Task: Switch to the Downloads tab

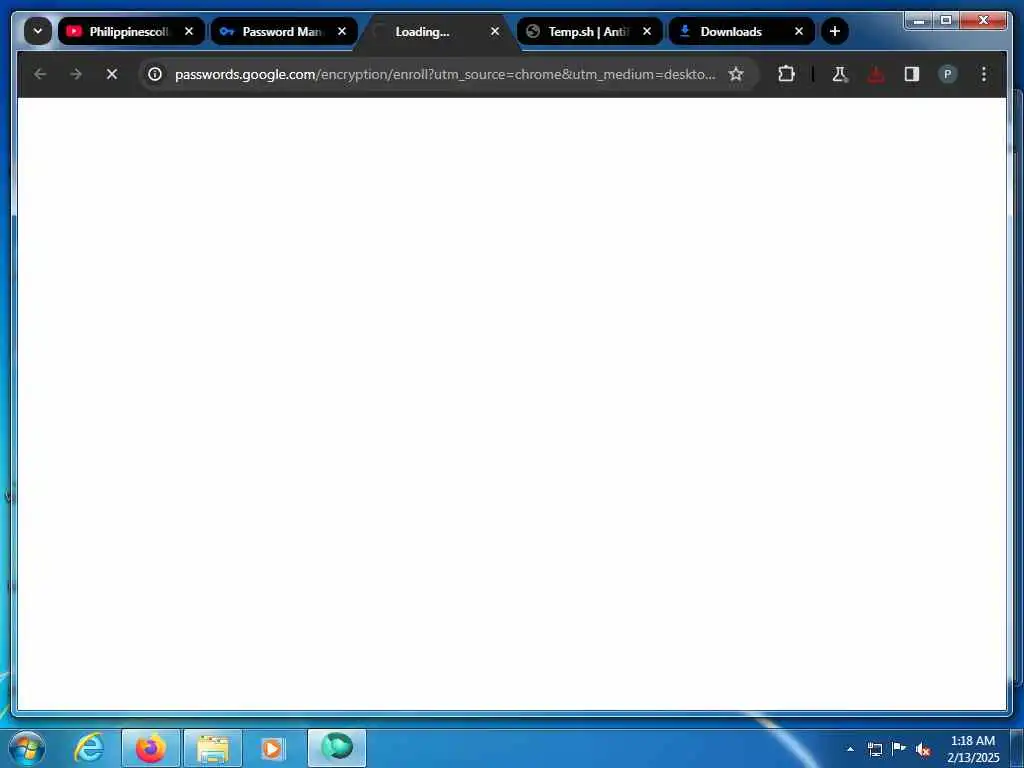Action: tap(742, 31)
